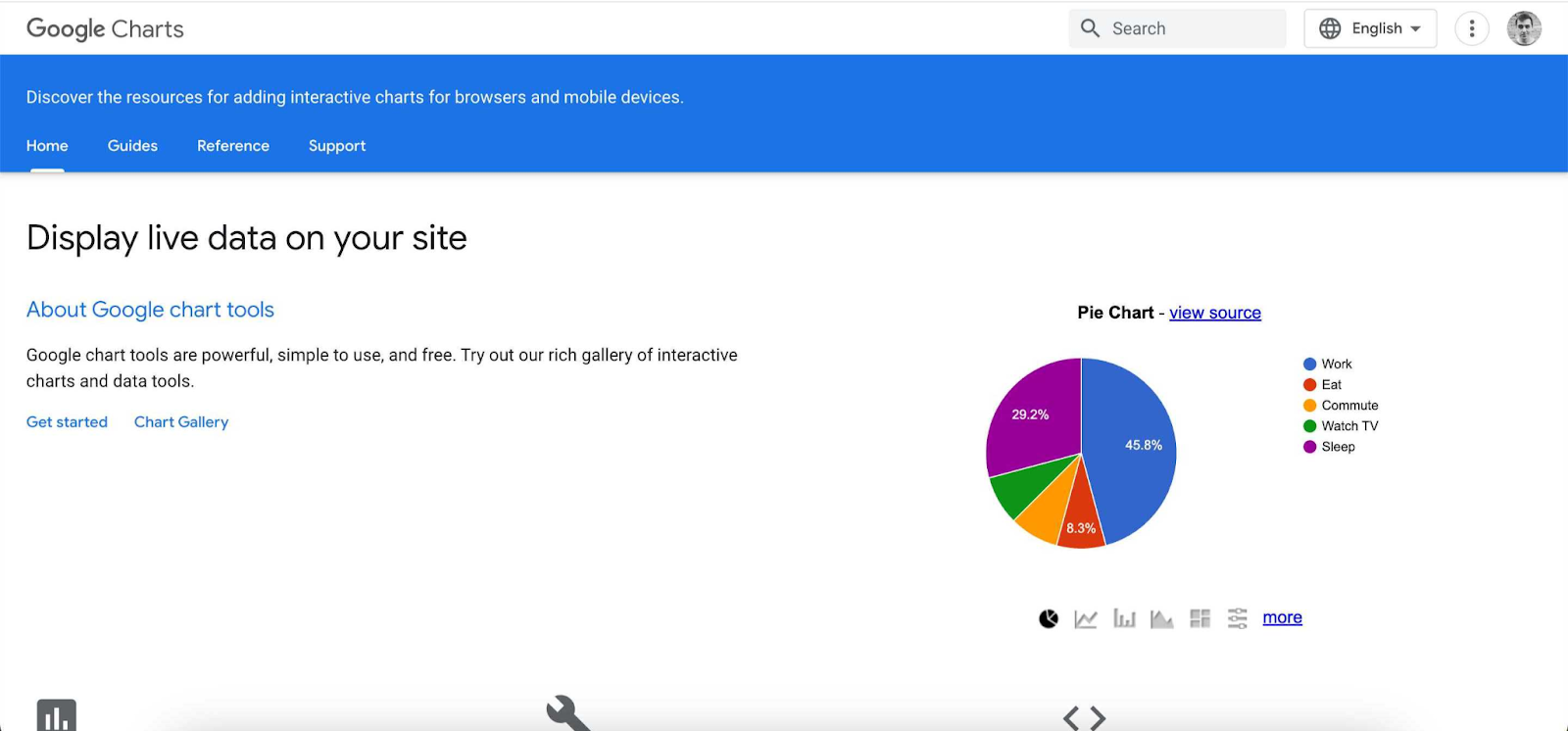1568x731 pixels.
Task: Open the Support section
Action: (336, 145)
